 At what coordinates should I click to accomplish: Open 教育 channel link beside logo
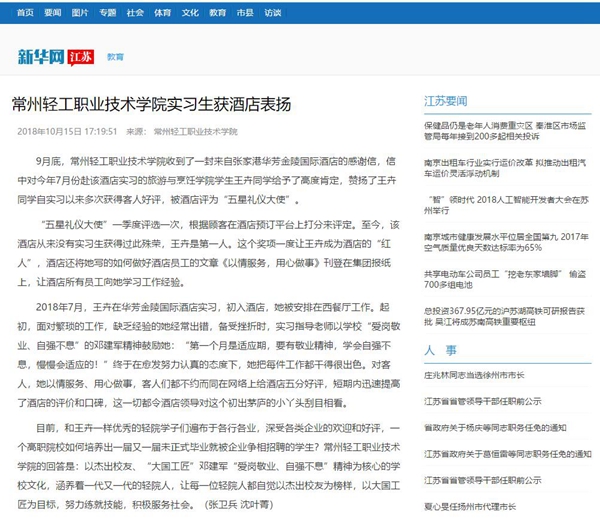click(x=115, y=57)
